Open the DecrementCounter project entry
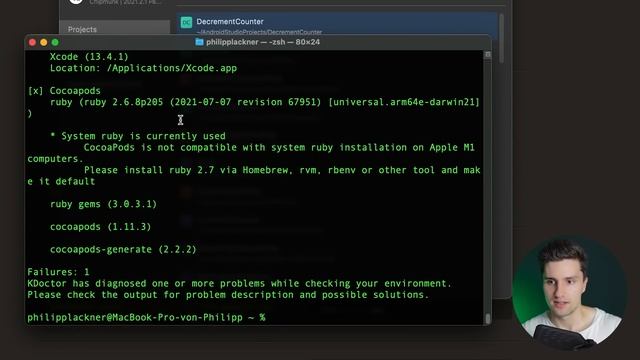Screen dimensions: 640x360 tap(337, 24)
